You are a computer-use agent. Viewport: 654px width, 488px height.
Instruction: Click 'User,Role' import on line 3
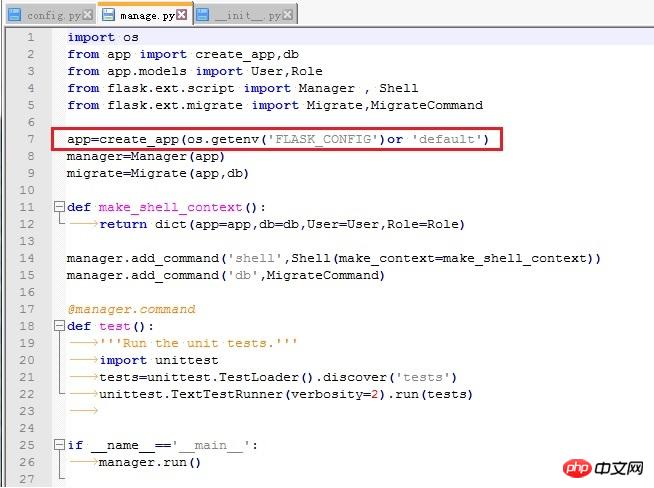286,71
